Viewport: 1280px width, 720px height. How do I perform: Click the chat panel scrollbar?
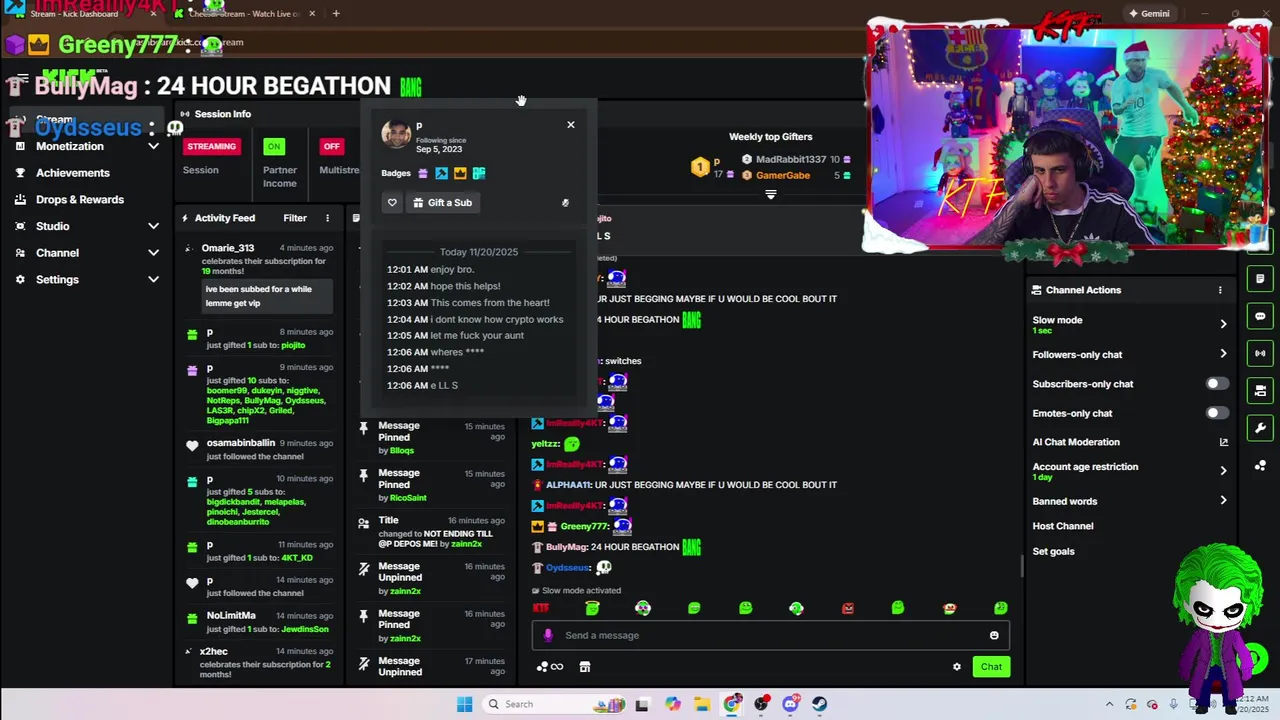pyautogui.click(x=1021, y=567)
